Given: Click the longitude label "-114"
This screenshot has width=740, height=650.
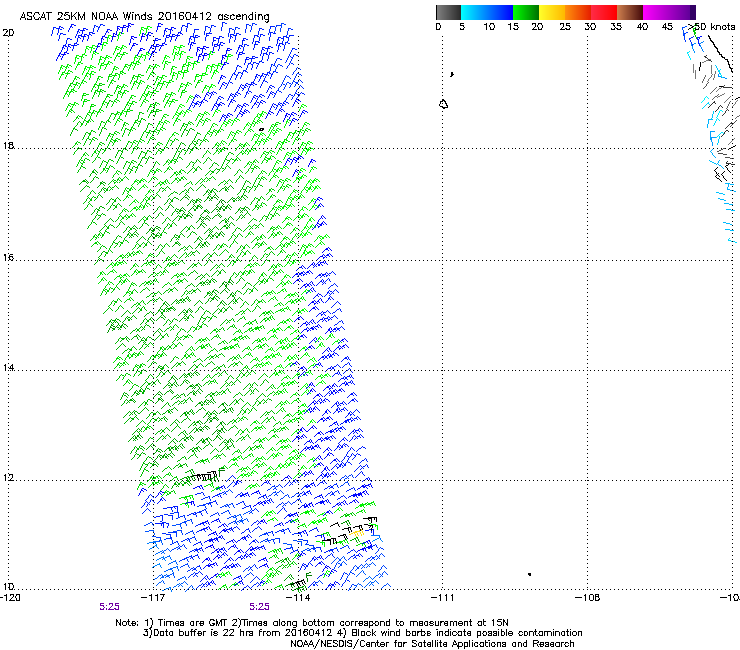Looking at the screenshot, I should click(298, 598).
